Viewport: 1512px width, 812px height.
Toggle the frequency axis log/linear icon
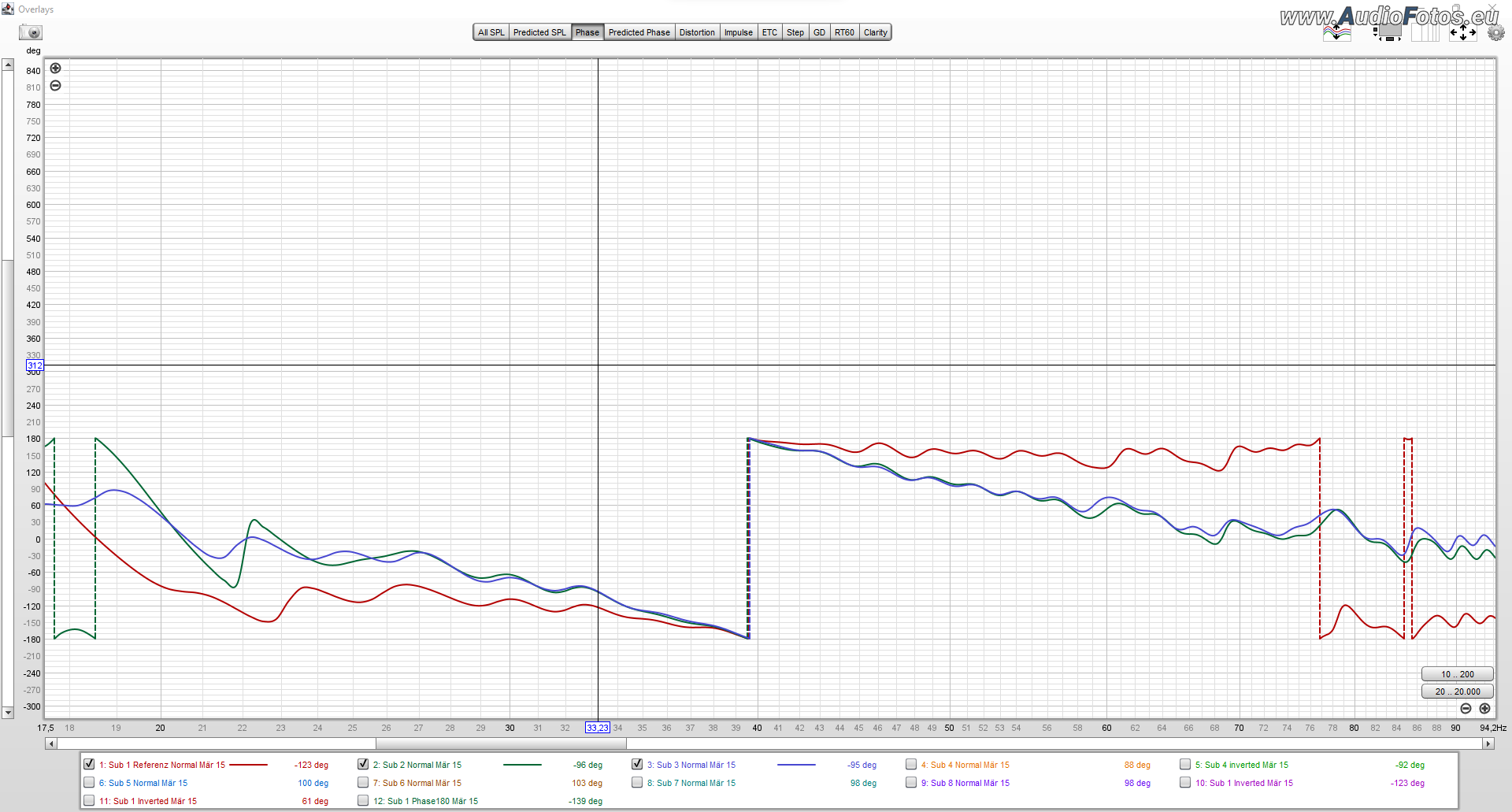[1425, 32]
